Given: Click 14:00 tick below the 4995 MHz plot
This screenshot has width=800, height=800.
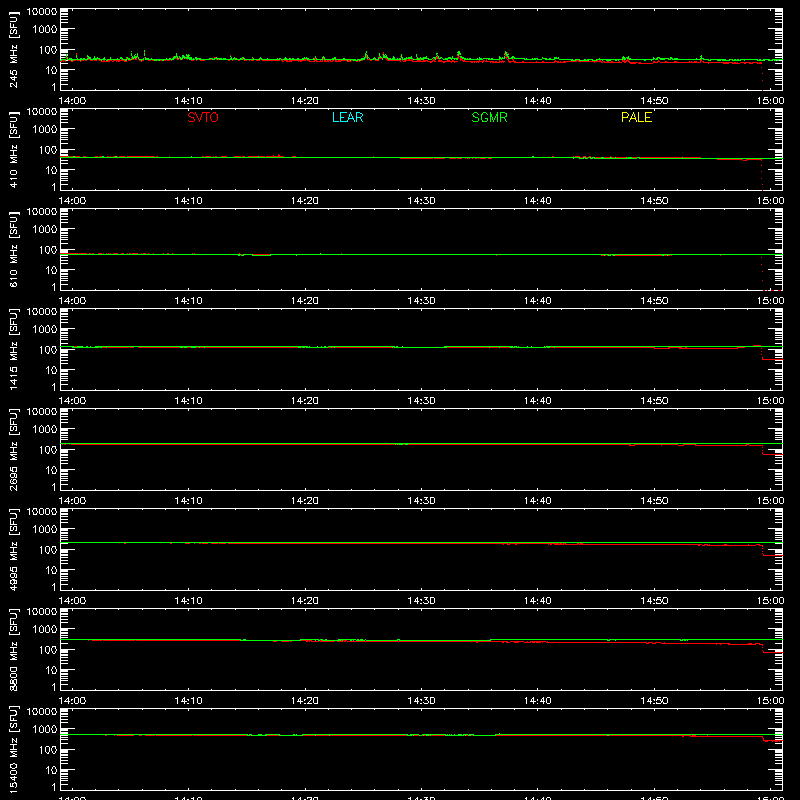Looking at the screenshot, I should [72, 601].
